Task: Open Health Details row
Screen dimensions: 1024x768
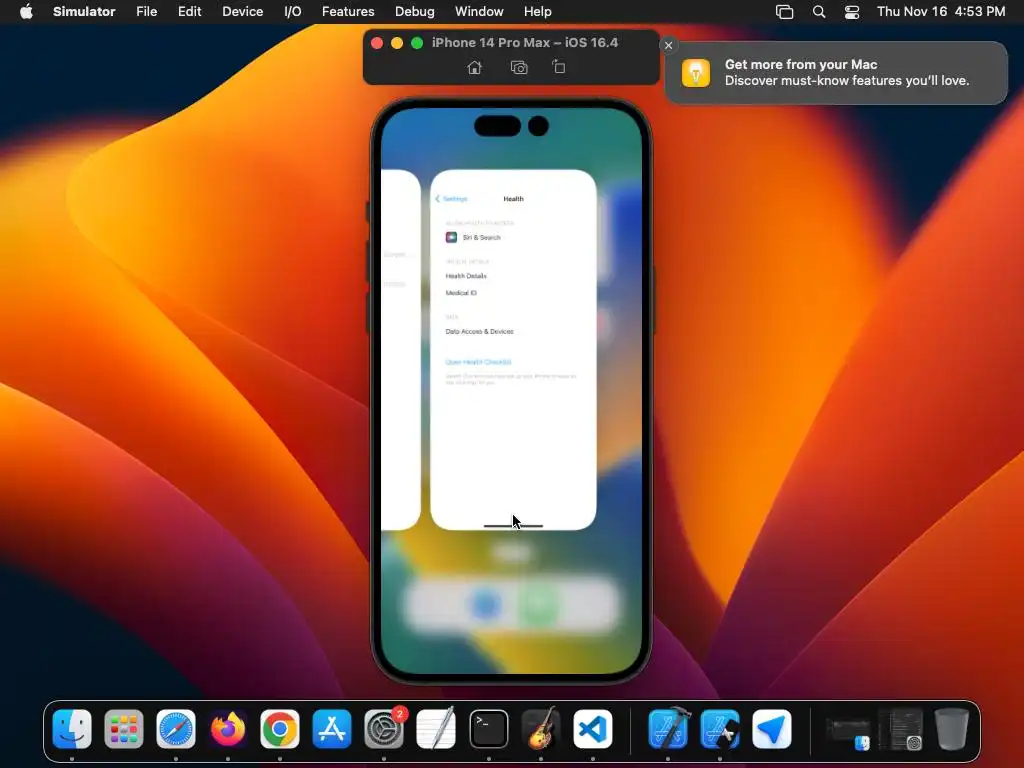Action: click(513, 276)
